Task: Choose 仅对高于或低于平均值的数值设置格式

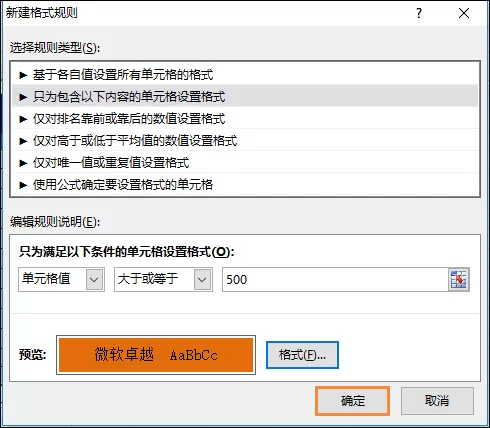Action: coord(245,141)
